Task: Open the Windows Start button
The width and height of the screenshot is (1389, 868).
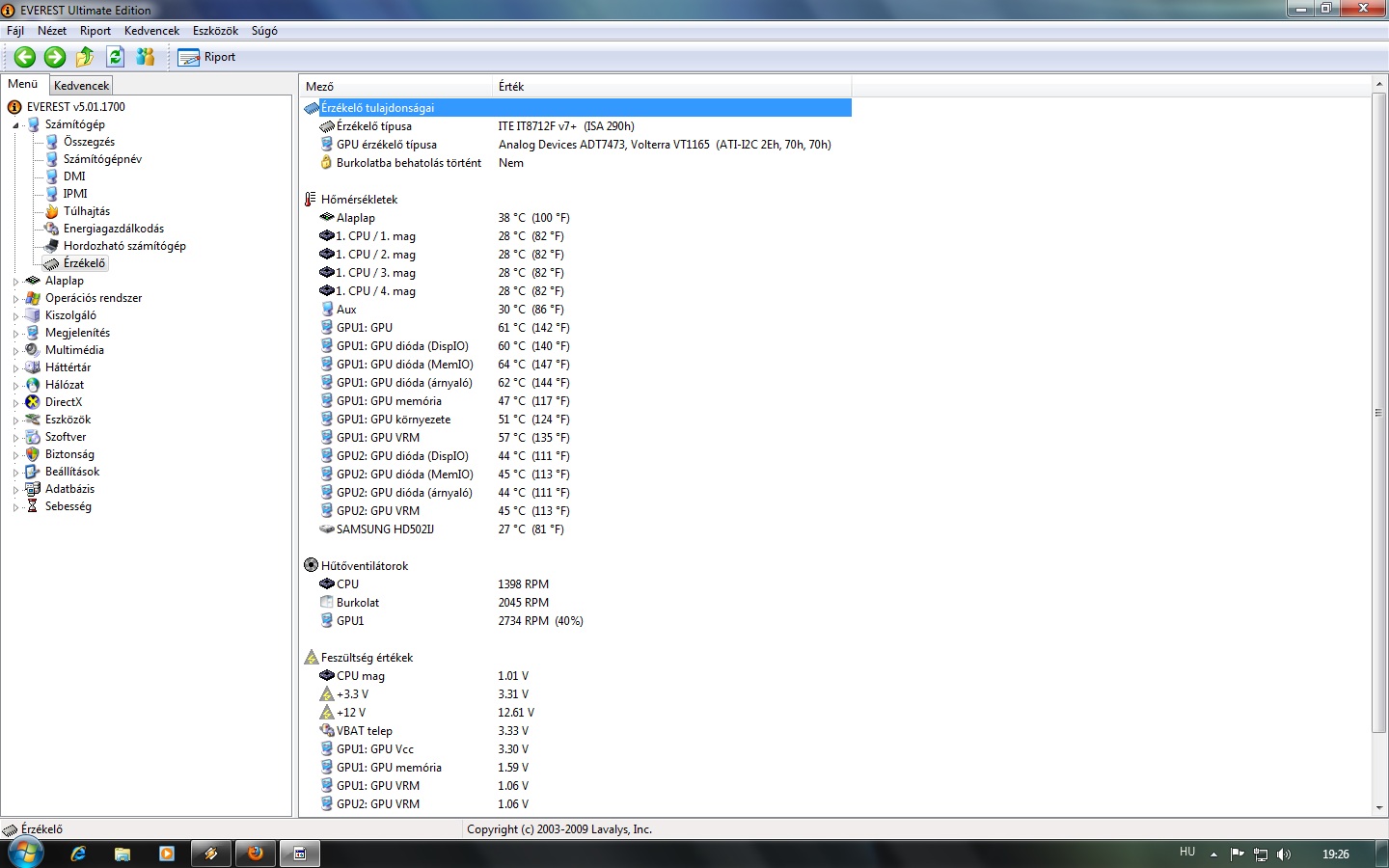Action: pos(26,854)
